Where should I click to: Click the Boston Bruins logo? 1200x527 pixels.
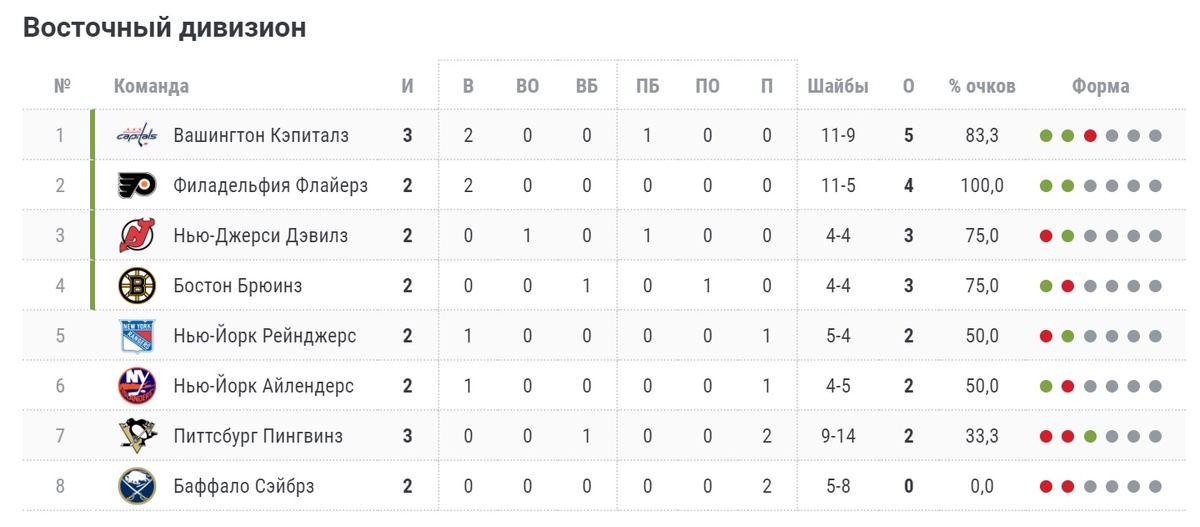[x=137, y=286]
